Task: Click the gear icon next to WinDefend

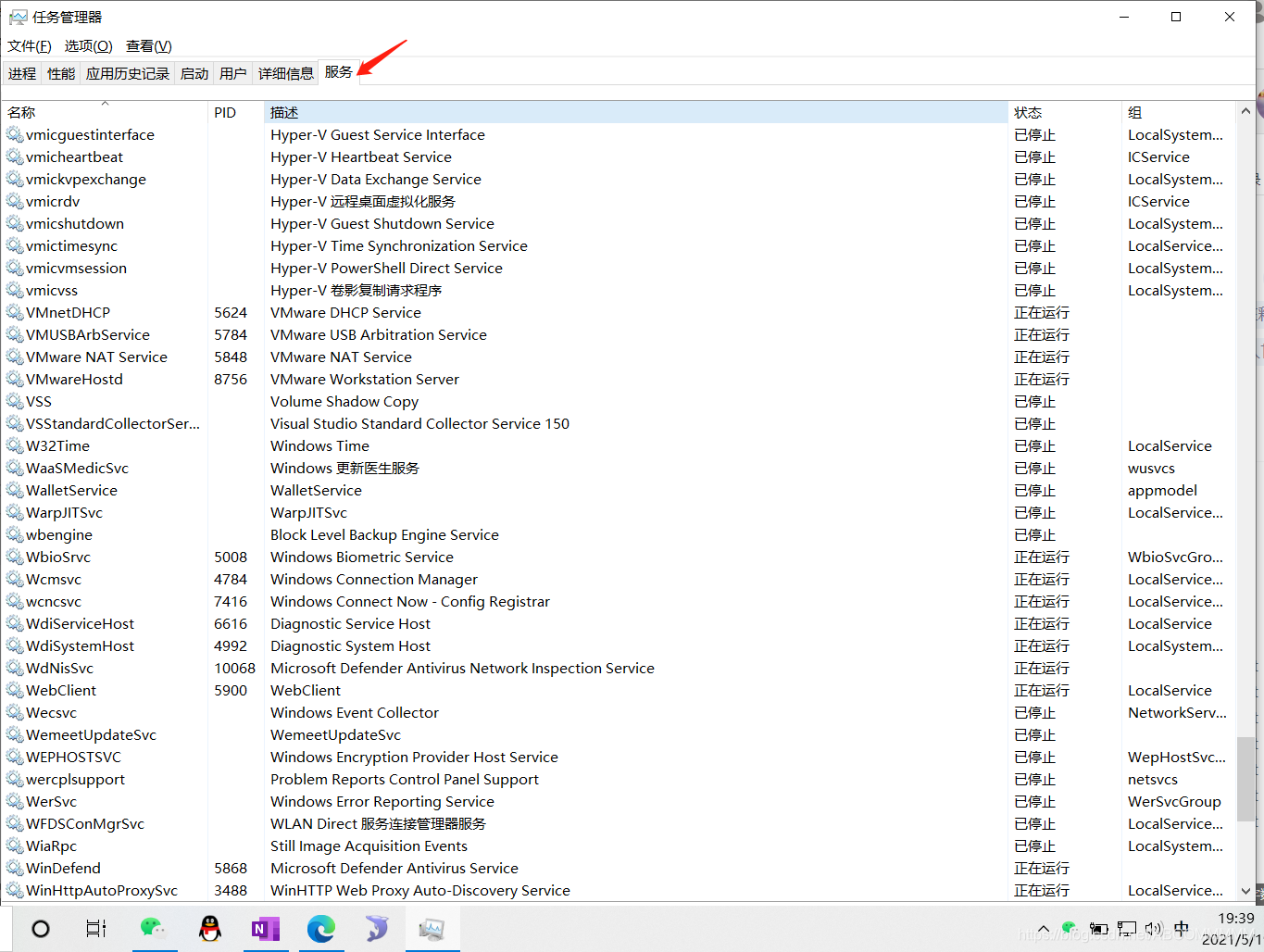Action: pyautogui.click(x=15, y=868)
